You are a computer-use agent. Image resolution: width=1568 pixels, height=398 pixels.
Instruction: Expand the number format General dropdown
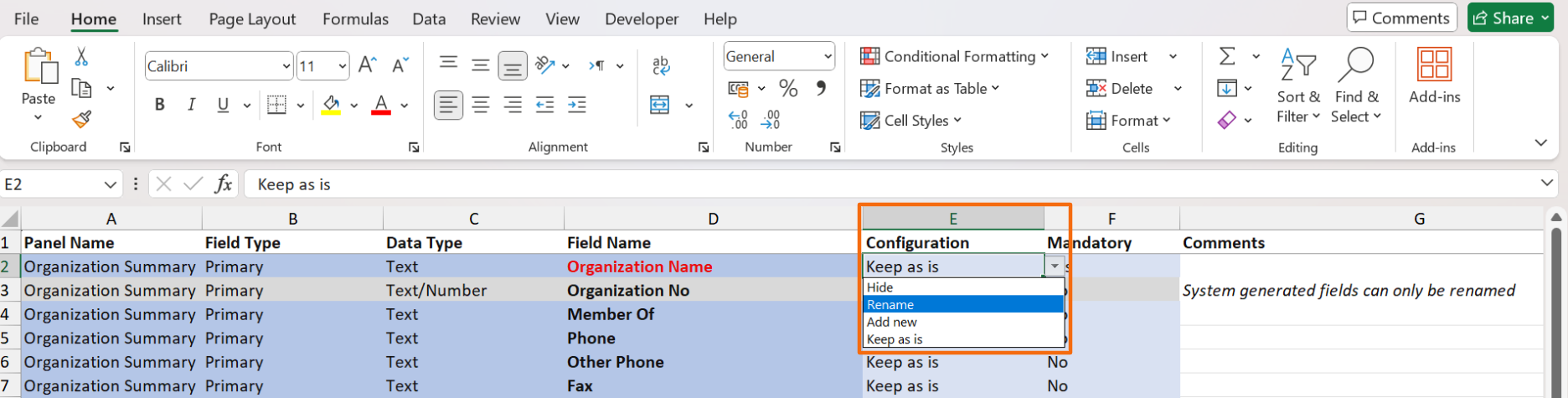point(828,57)
